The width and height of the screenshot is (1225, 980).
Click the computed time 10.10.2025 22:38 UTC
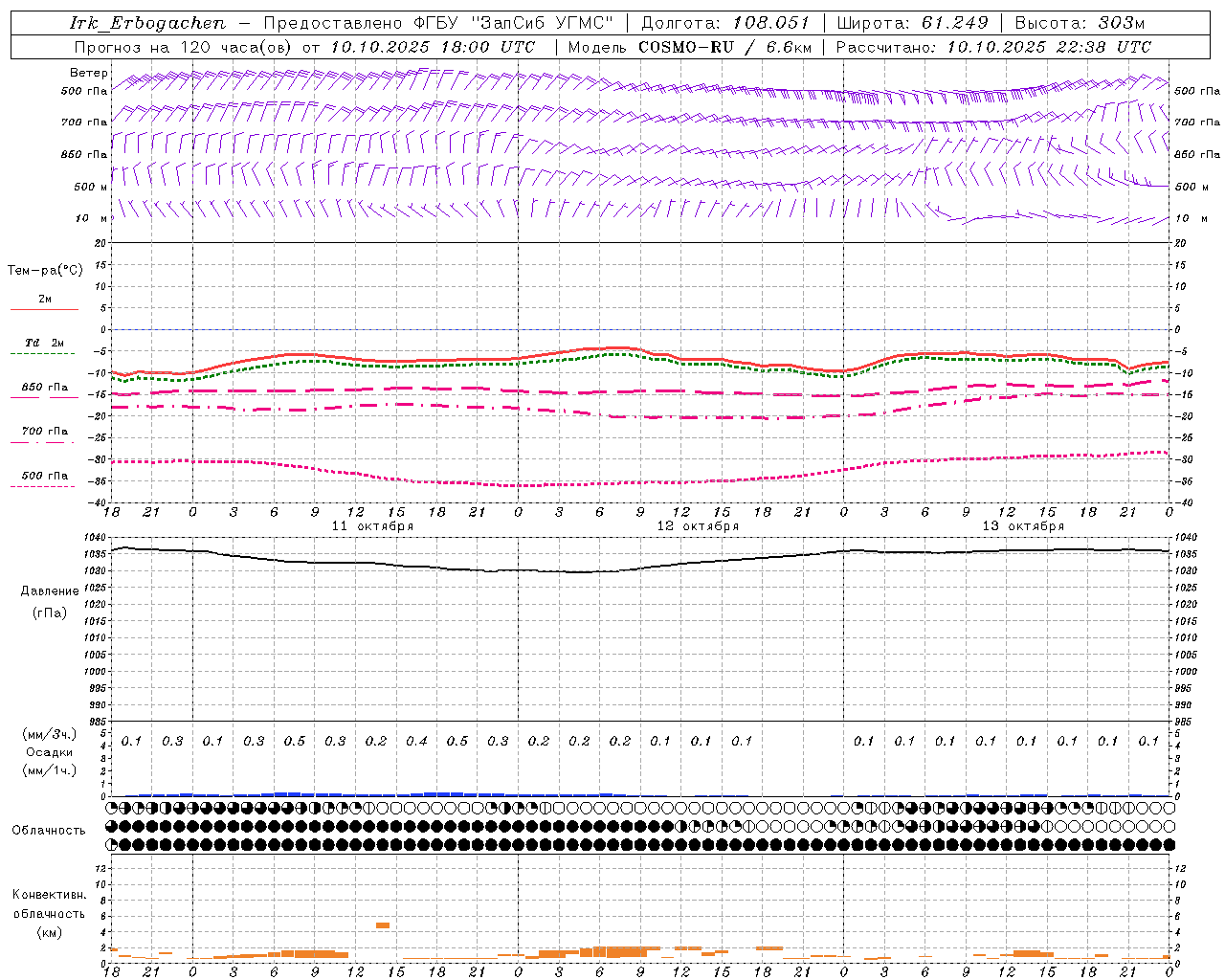(1049, 47)
